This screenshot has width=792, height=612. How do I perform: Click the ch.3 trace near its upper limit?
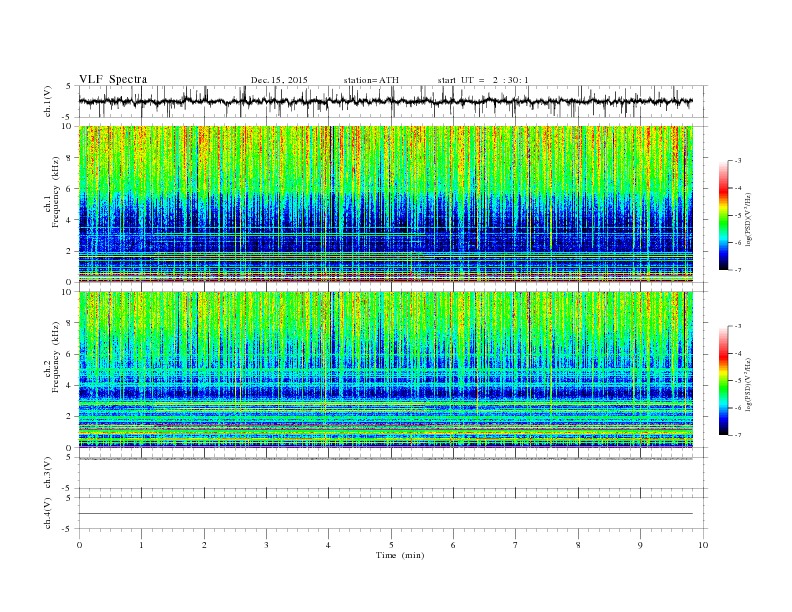[x=386, y=458]
